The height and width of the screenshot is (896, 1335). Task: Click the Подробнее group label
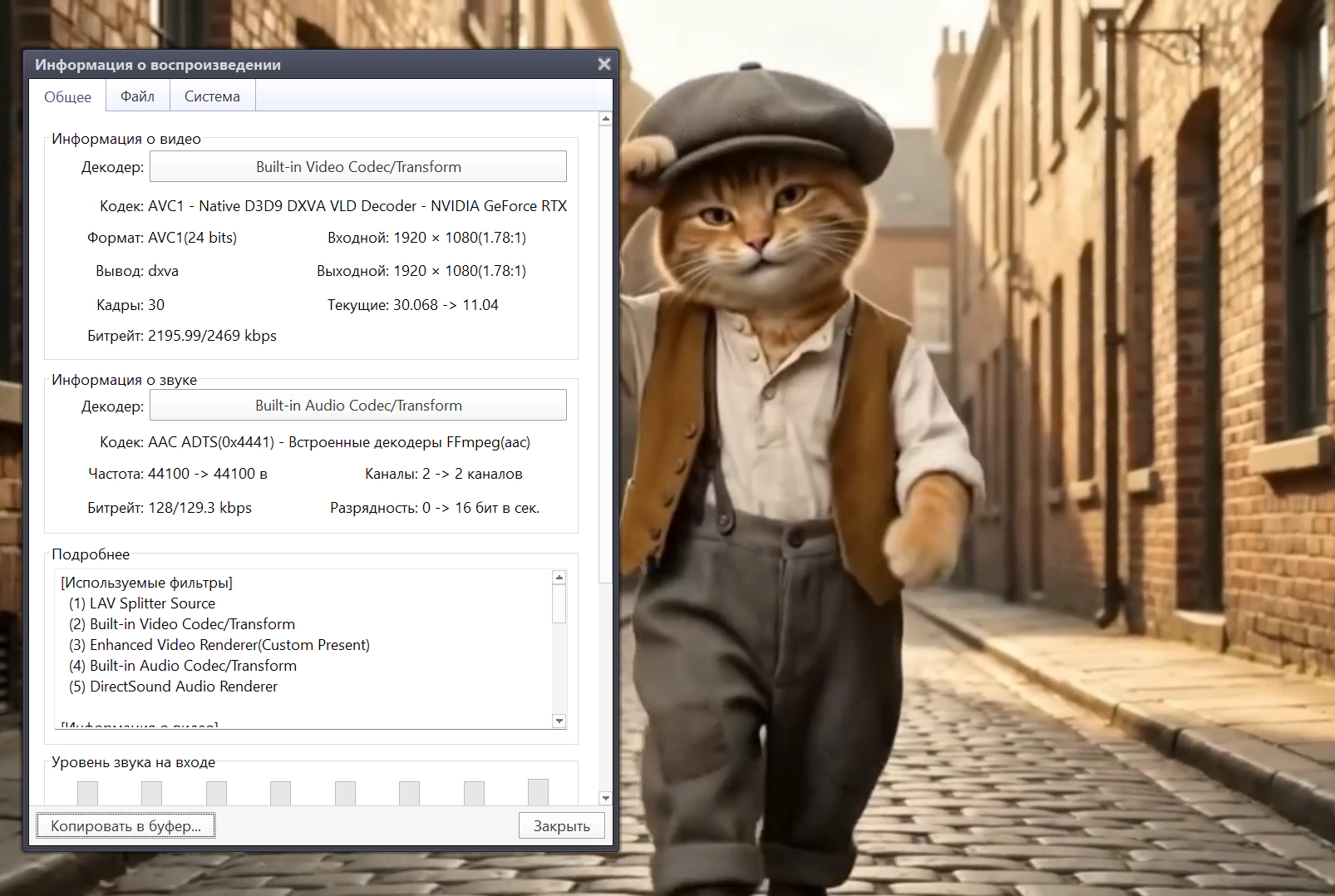[x=91, y=554]
